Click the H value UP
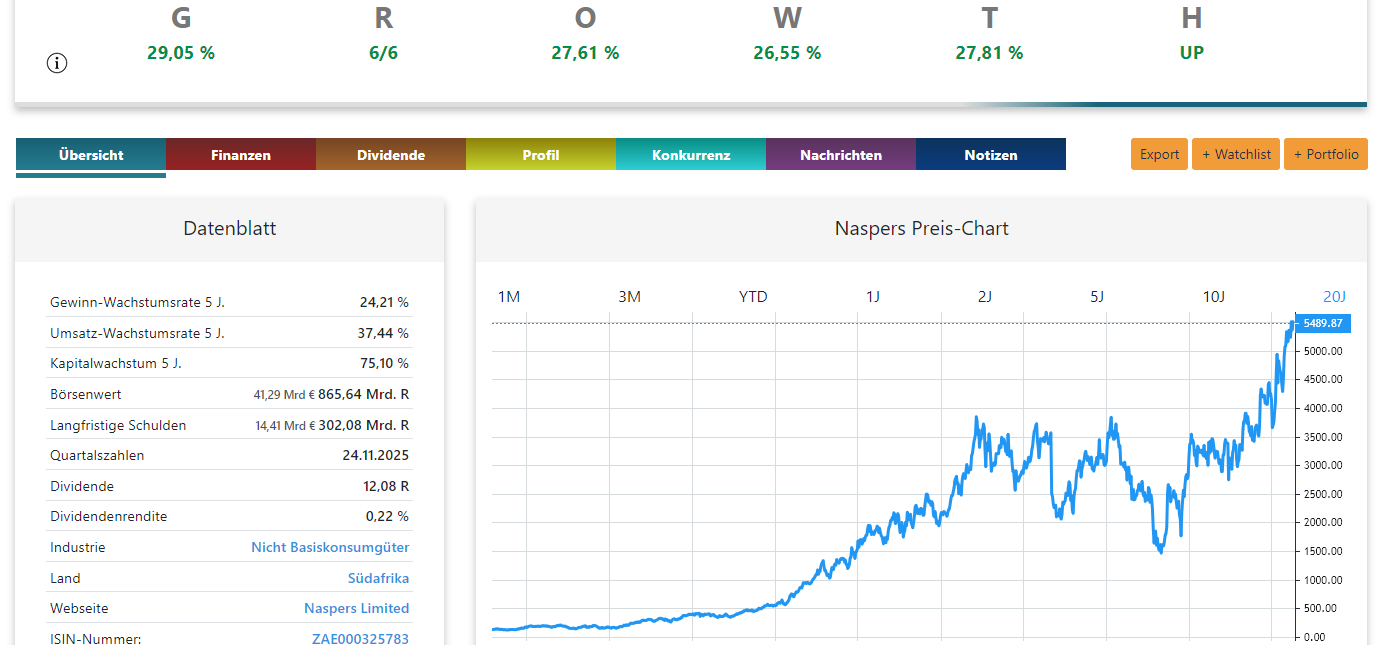The width and height of the screenshot is (1381, 645). coord(1191,53)
